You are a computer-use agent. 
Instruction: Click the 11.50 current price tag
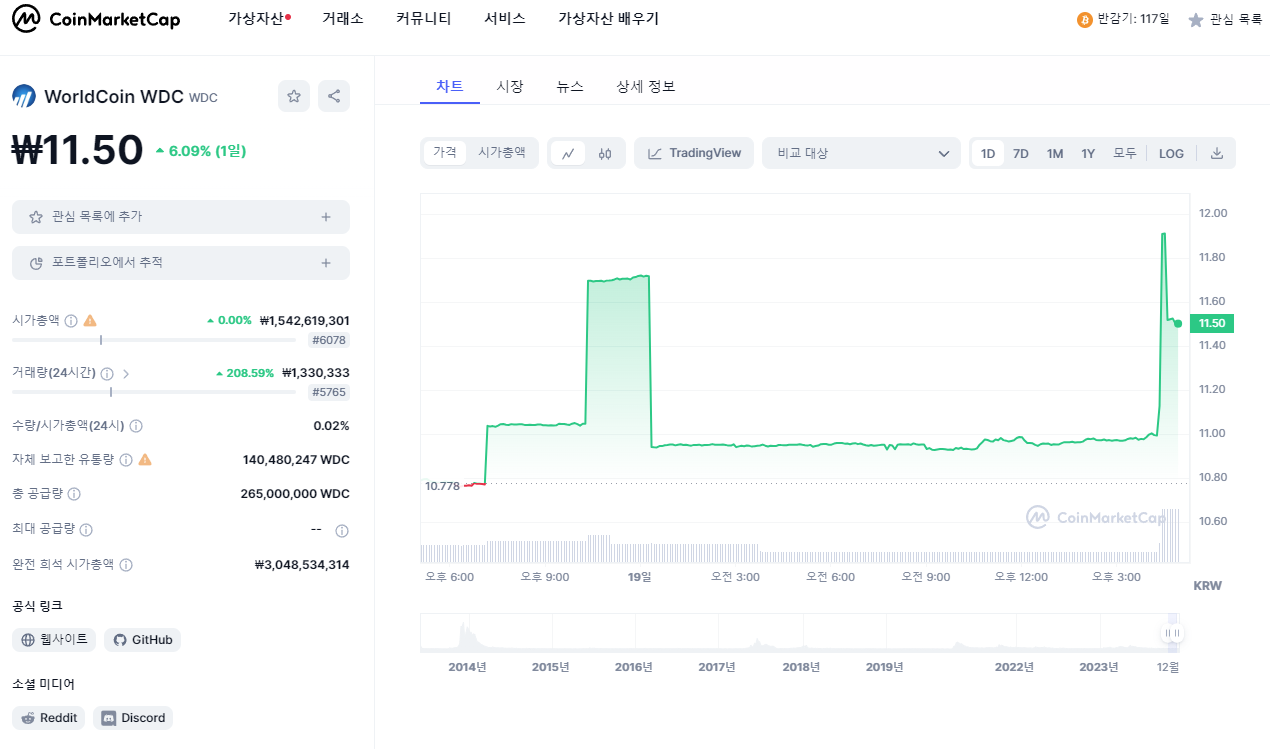1212,323
